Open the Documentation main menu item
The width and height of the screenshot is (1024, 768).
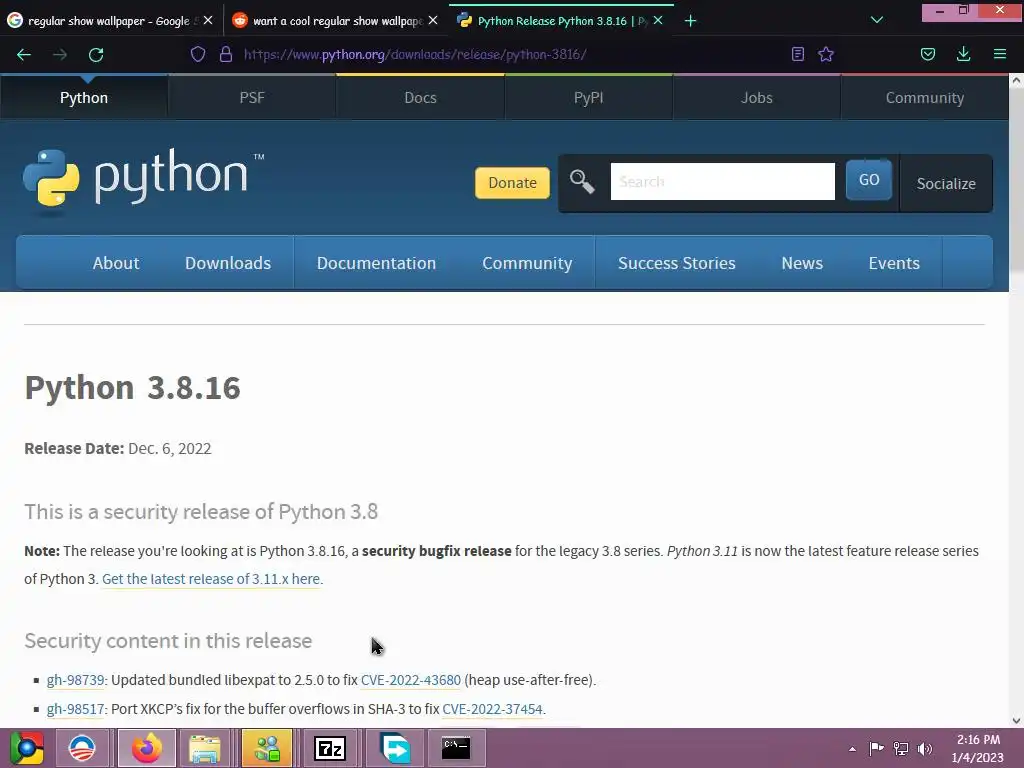(376, 263)
